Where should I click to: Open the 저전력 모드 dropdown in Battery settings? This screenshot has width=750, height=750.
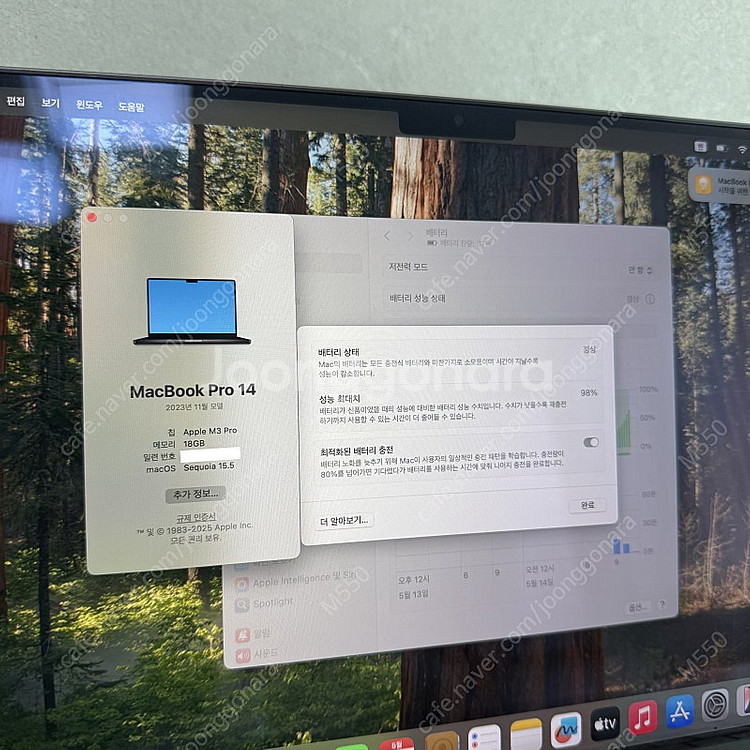[x=640, y=271]
